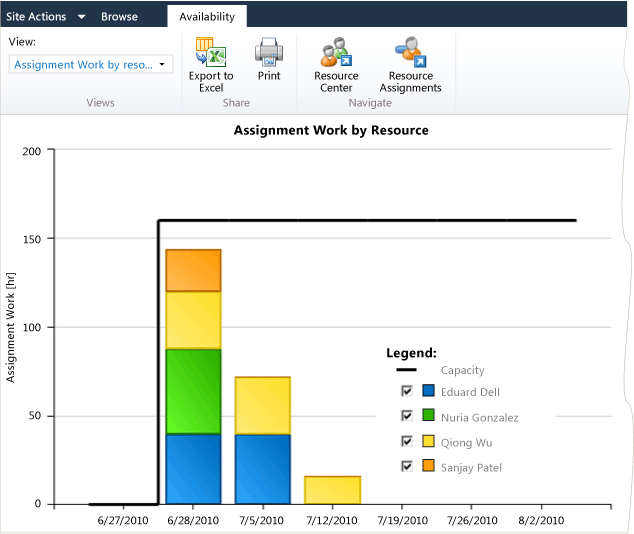Click the orange Sanjay Patel bar segment

[193, 270]
